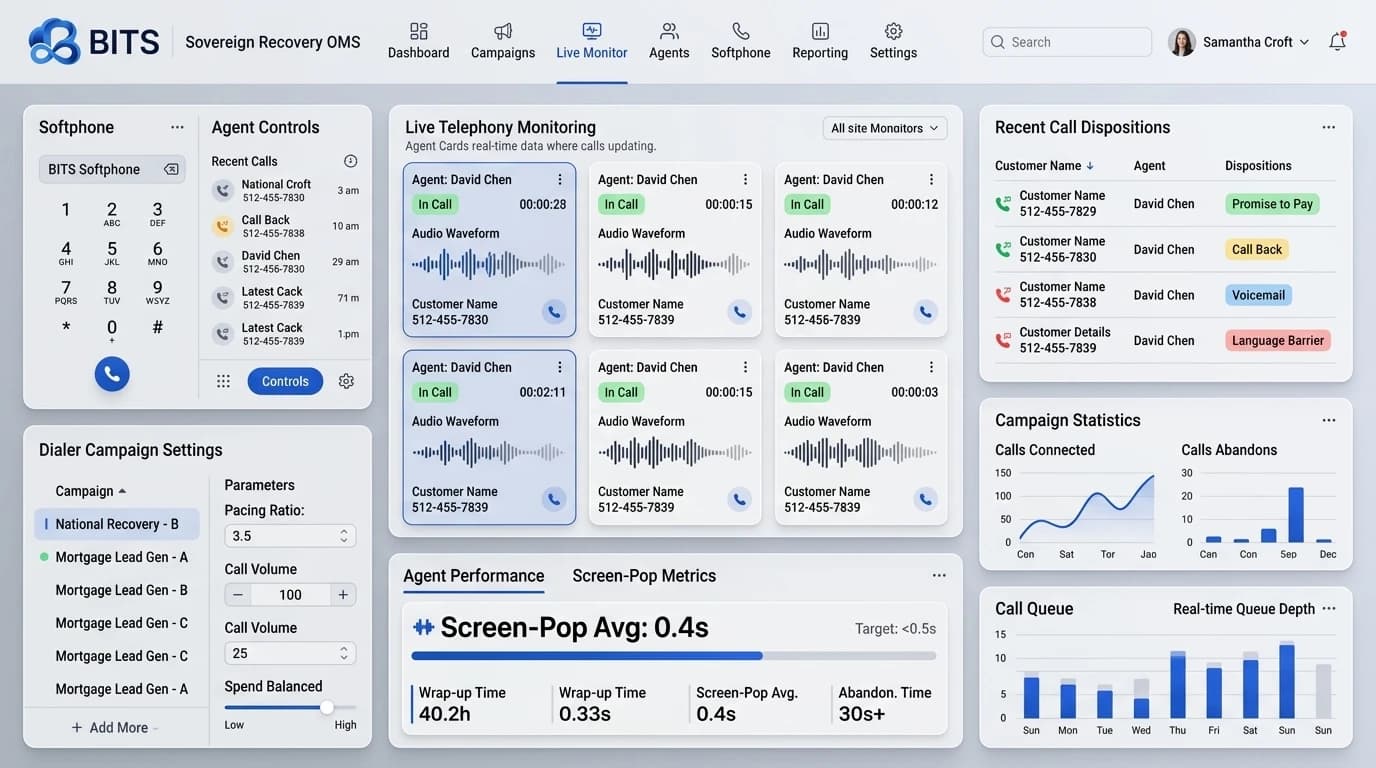
Task: Open the Recent Call Dispositions options menu
Action: pos(1328,127)
